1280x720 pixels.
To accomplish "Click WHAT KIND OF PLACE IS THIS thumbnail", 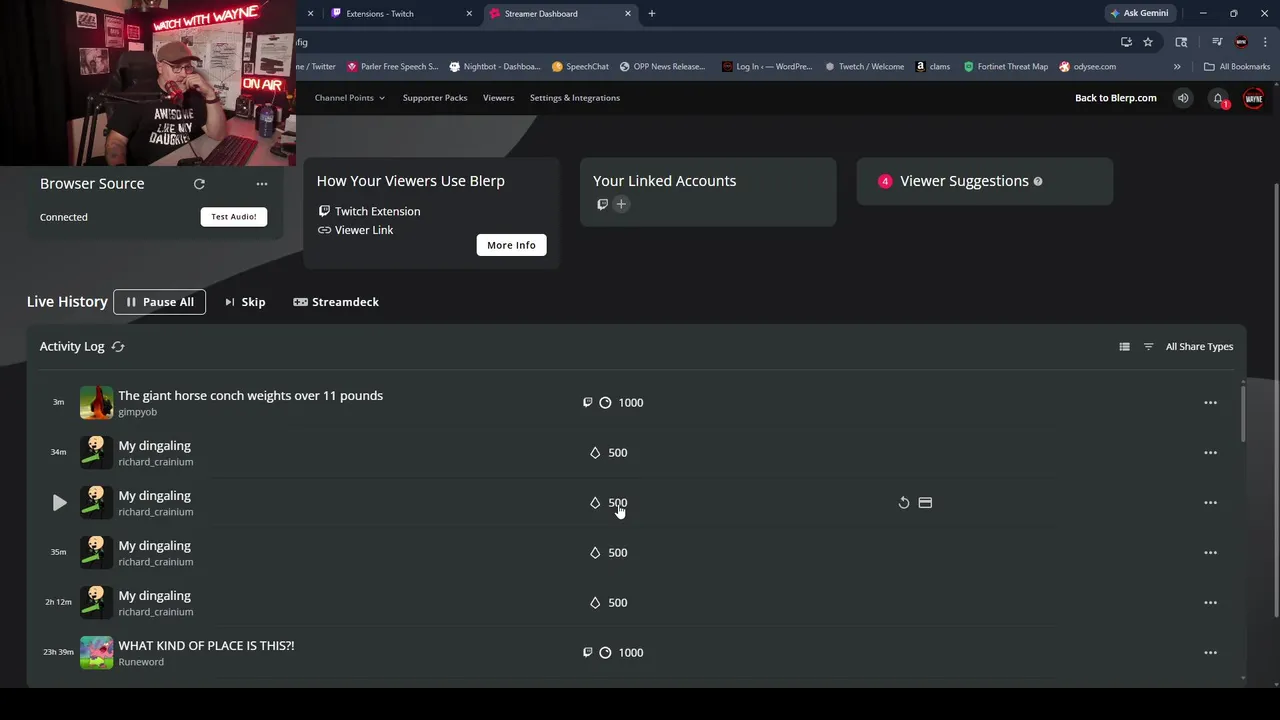I will [x=97, y=653].
